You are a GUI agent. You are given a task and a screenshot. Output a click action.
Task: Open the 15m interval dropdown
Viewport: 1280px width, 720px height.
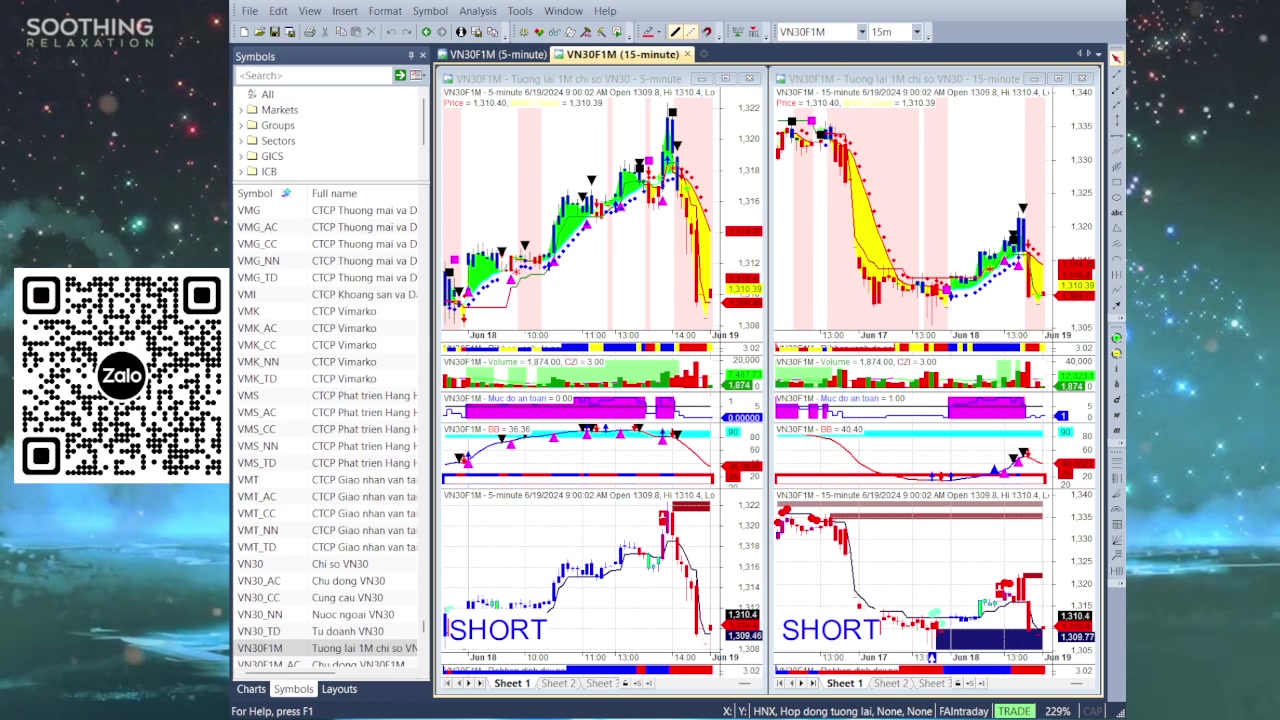pyautogui.click(x=917, y=32)
